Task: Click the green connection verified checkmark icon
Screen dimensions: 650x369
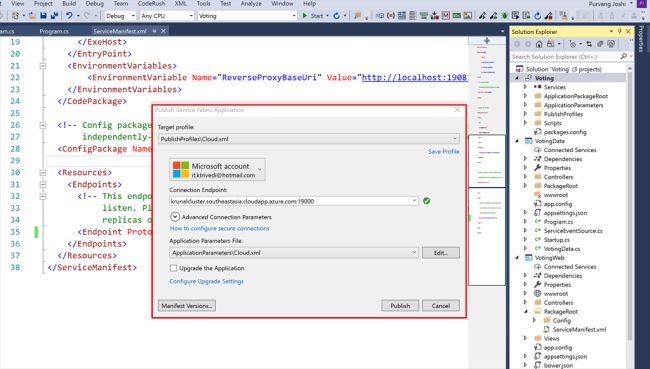Action: [x=427, y=201]
